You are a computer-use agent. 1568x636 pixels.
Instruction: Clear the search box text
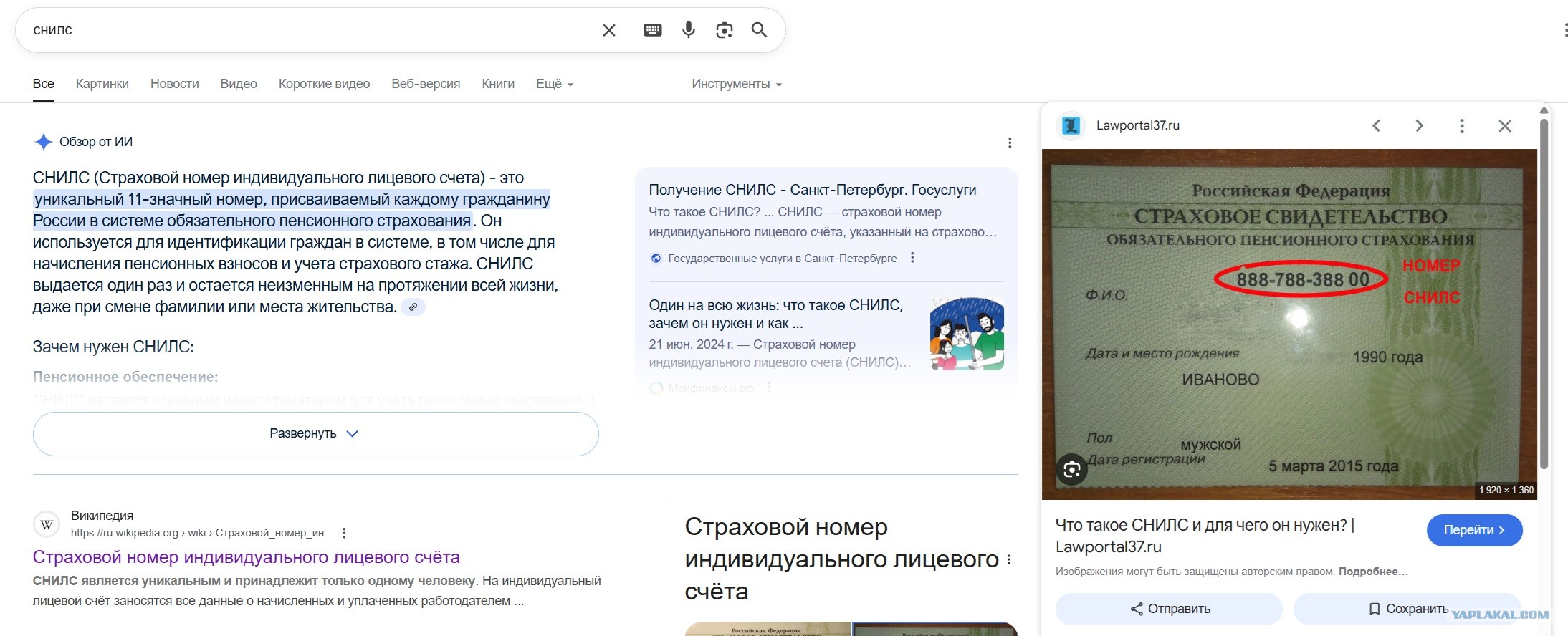click(608, 30)
